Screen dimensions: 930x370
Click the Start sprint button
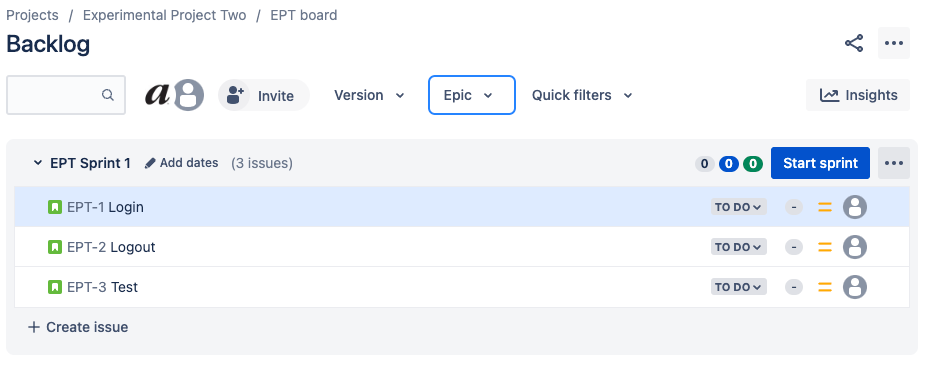820,163
